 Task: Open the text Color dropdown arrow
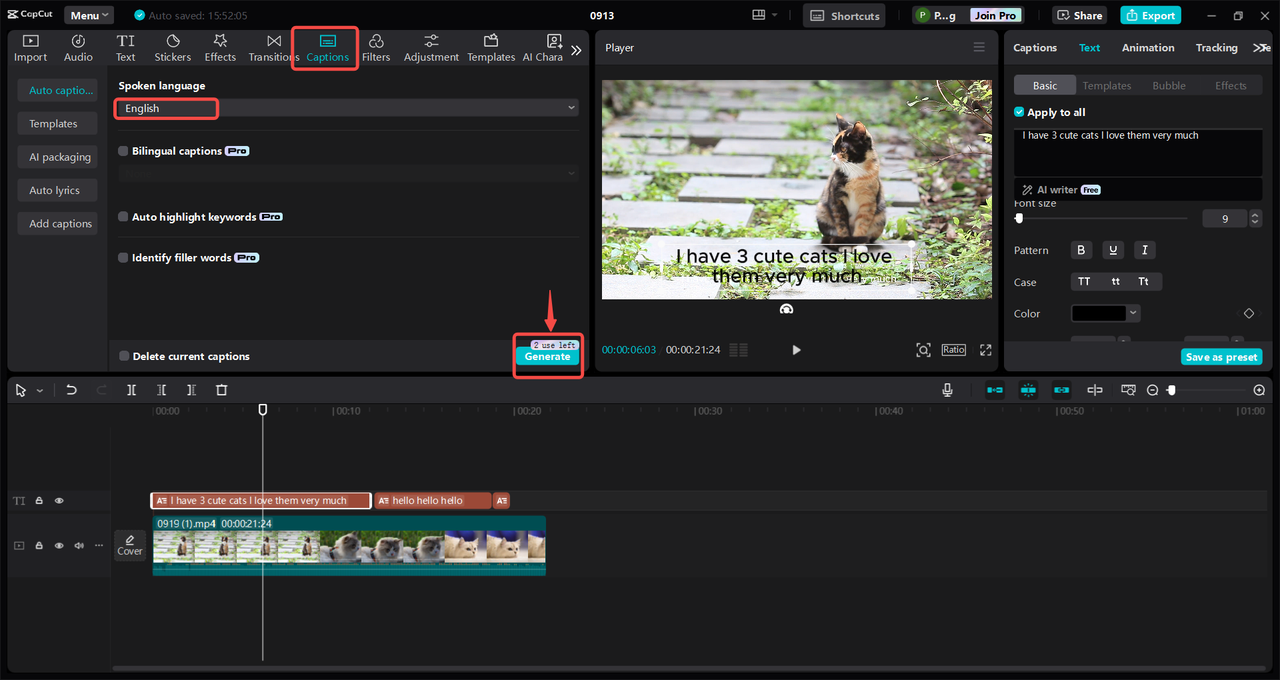point(1133,314)
